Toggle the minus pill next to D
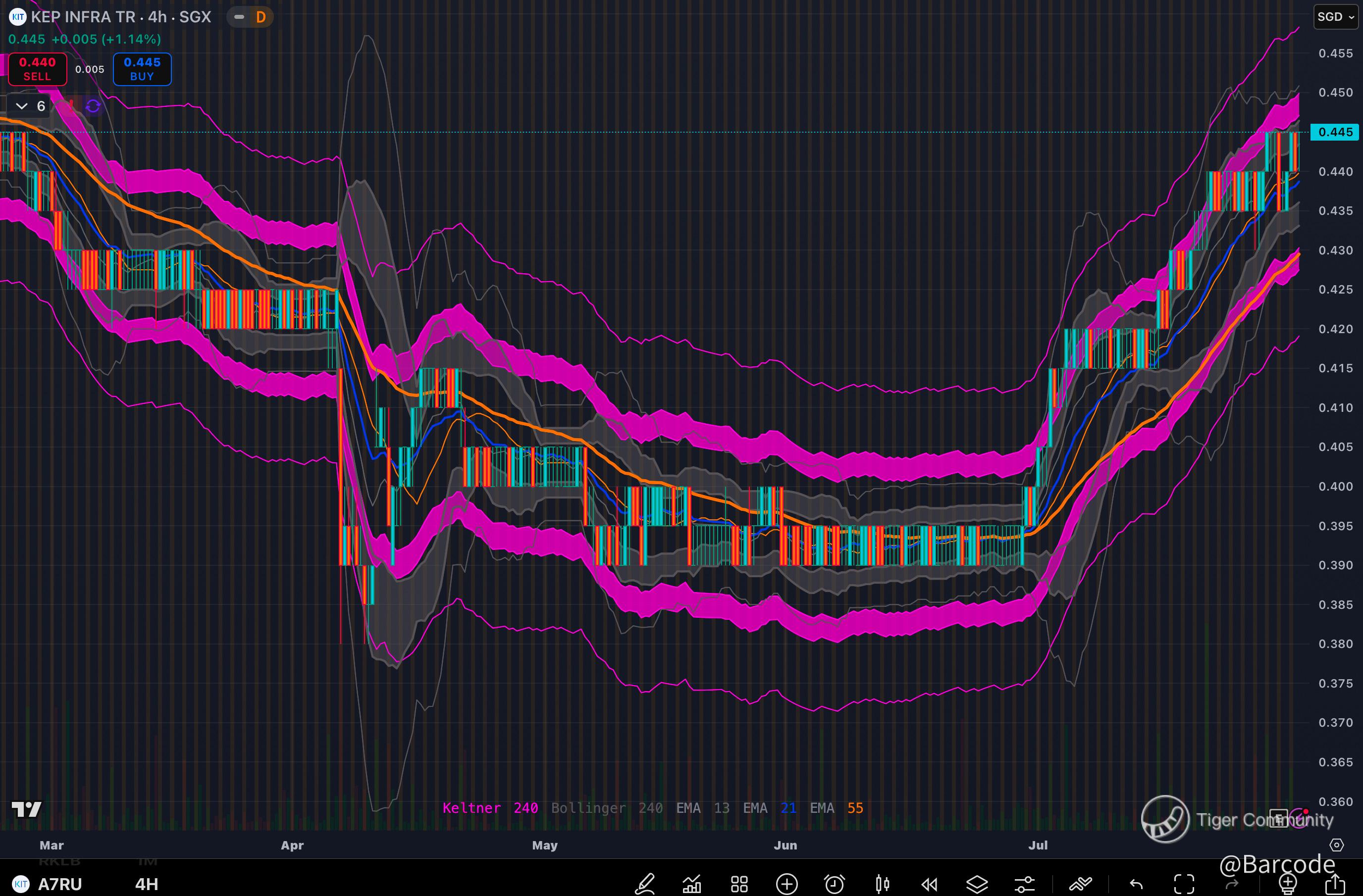The width and height of the screenshot is (1363, 896). pos(239,17)
